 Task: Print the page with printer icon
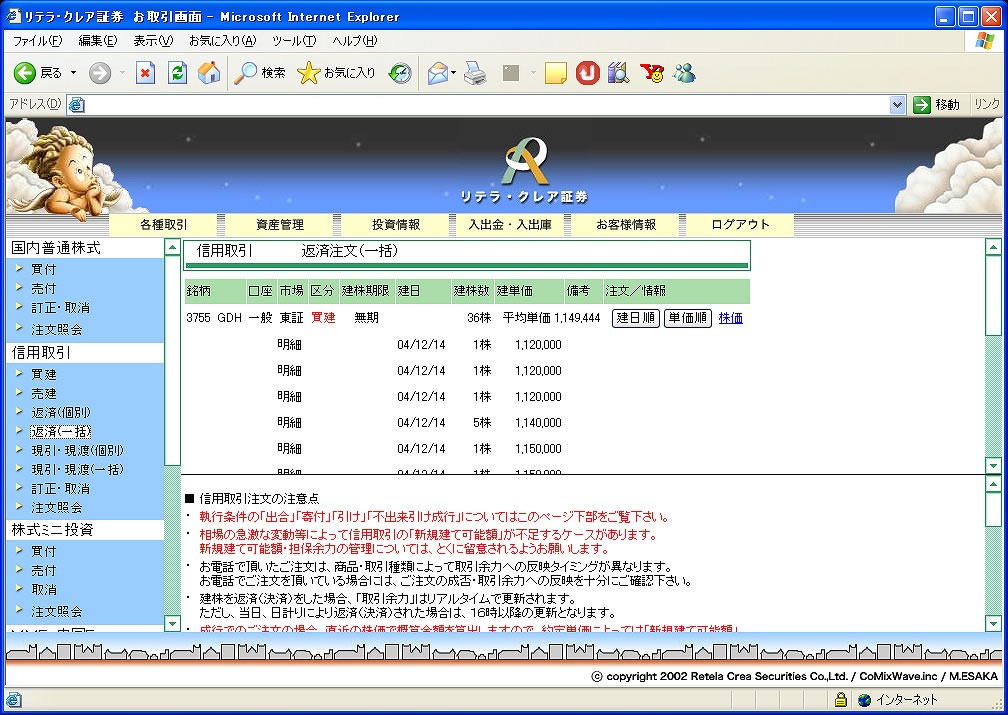[x=475, y=73]
